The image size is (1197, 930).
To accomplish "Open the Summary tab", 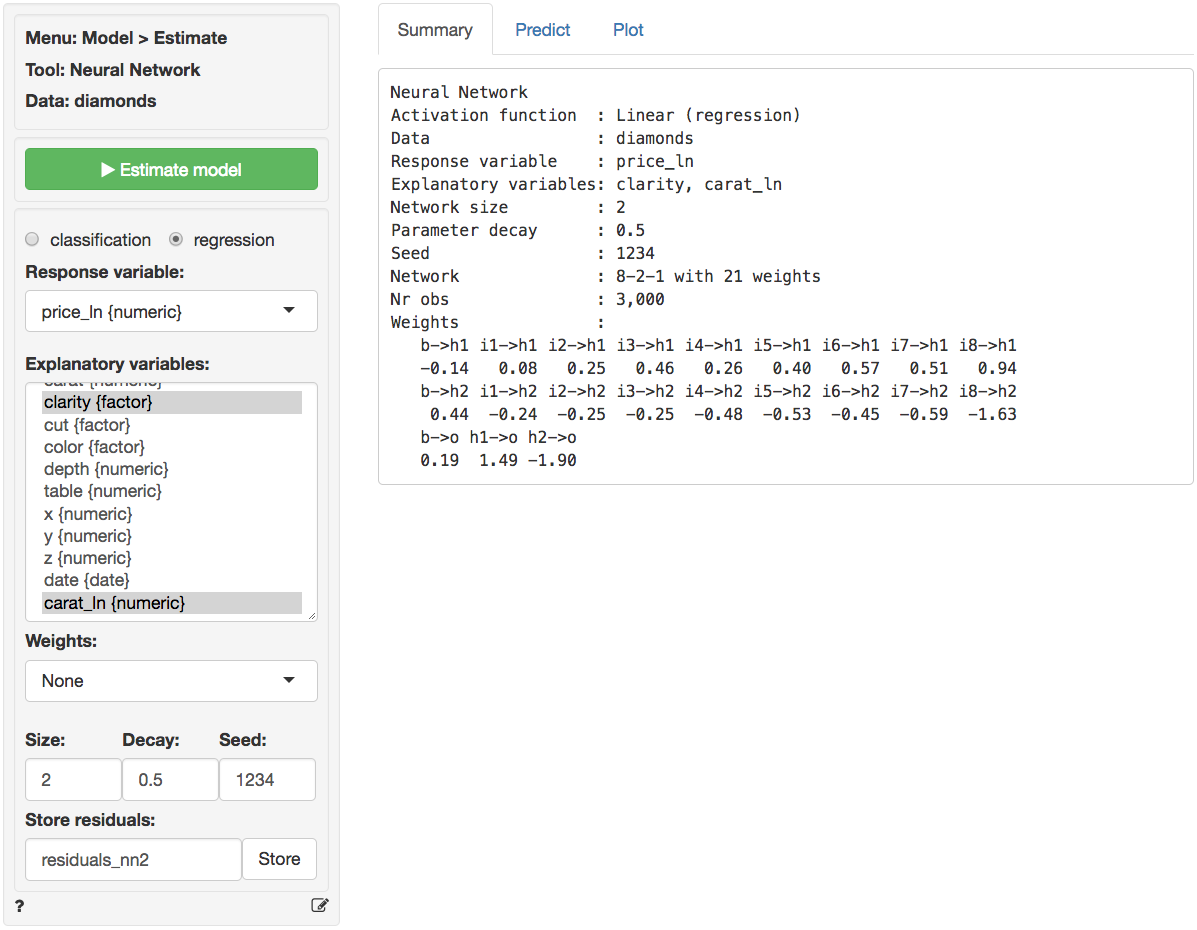I will coord(435,30).
